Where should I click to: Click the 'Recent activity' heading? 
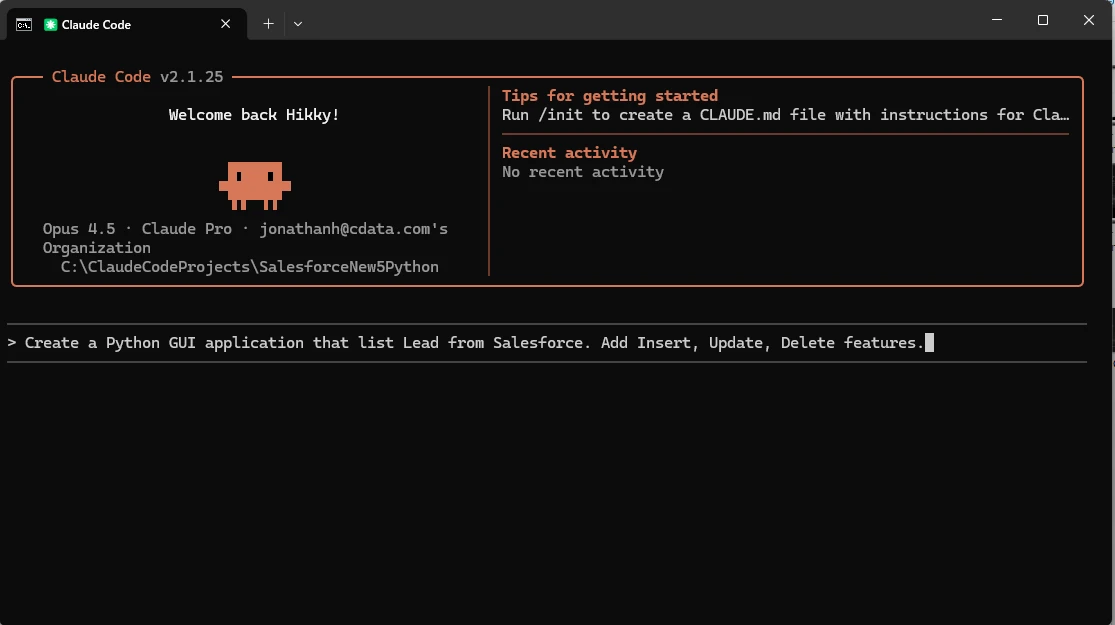[569, 153]
